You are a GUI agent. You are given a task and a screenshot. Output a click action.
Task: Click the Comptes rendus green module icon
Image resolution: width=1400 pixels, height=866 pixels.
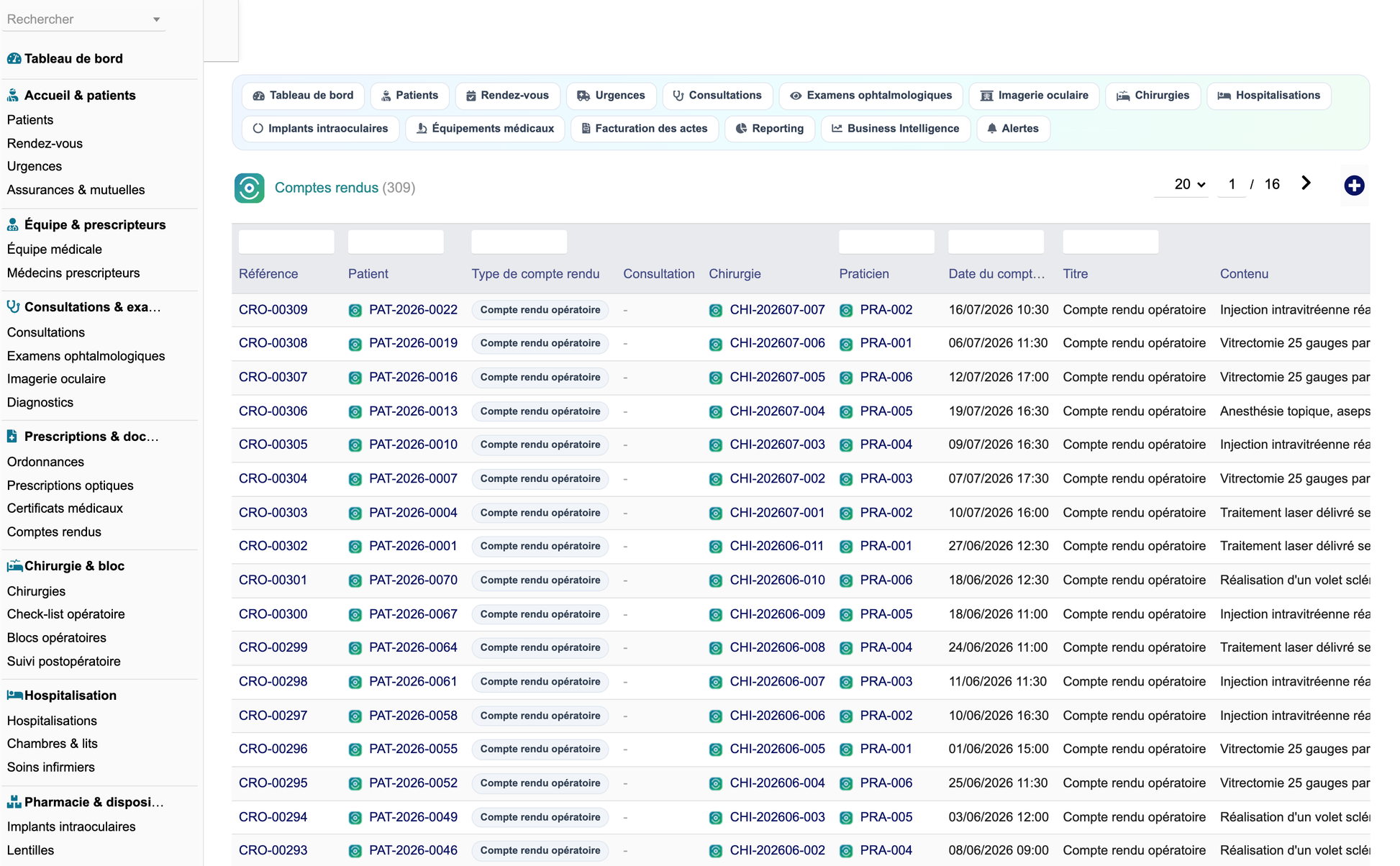[249, 188]
